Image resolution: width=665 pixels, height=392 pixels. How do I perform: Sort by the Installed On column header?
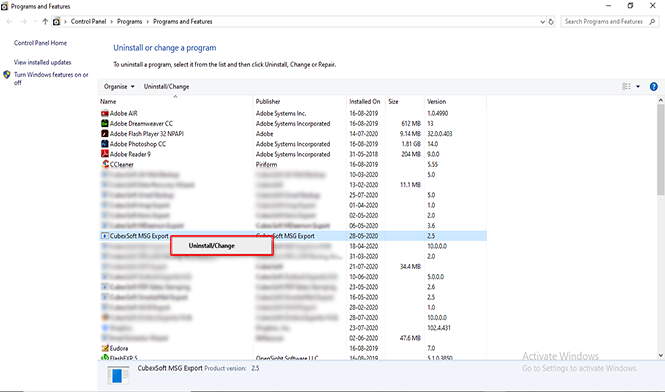point(366,101)
